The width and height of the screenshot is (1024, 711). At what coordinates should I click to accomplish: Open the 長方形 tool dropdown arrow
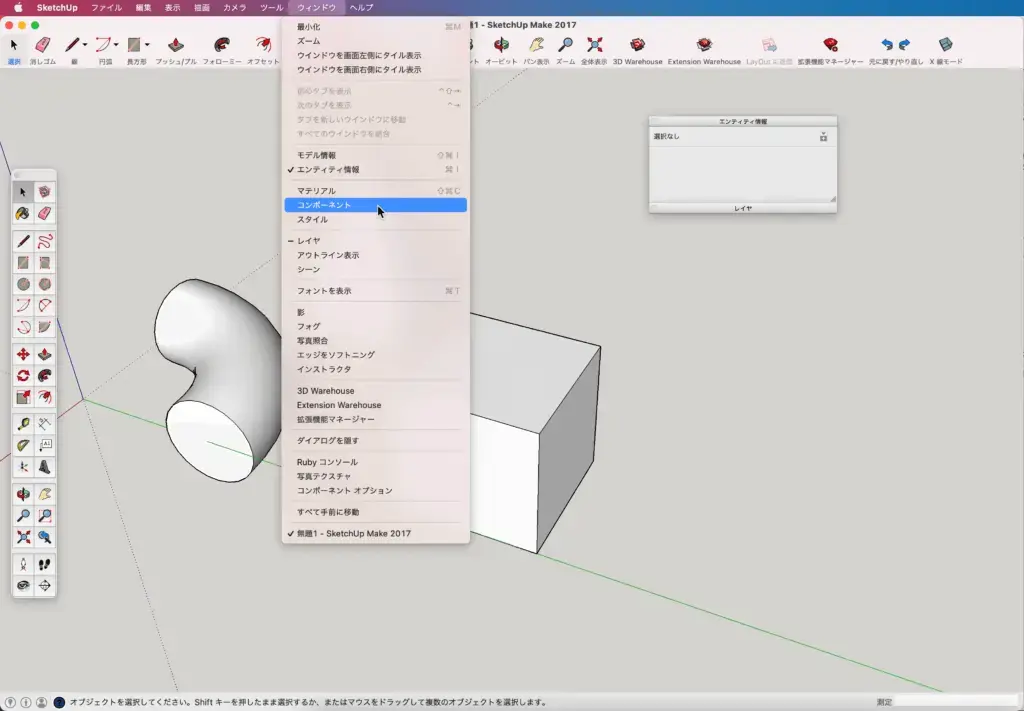coord(147,45)
